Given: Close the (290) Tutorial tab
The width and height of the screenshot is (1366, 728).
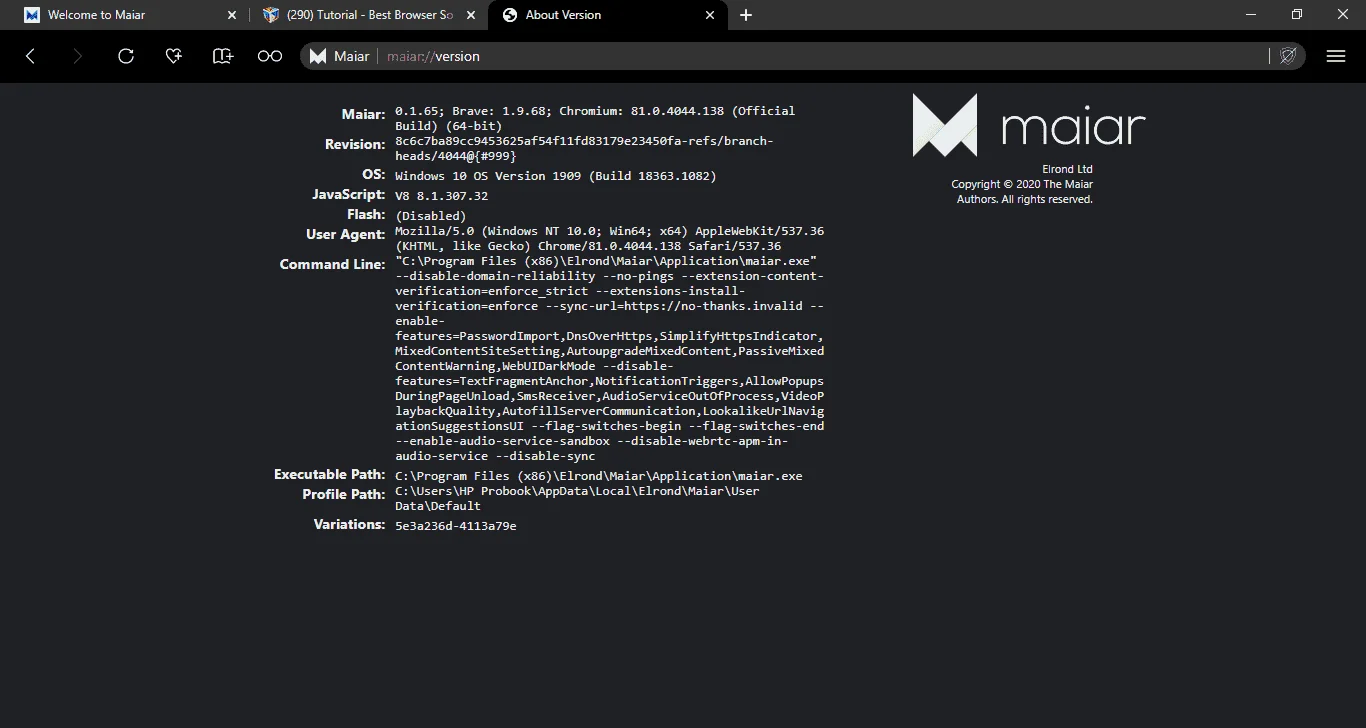Looking at the screenshot, I should click(472, 15).
